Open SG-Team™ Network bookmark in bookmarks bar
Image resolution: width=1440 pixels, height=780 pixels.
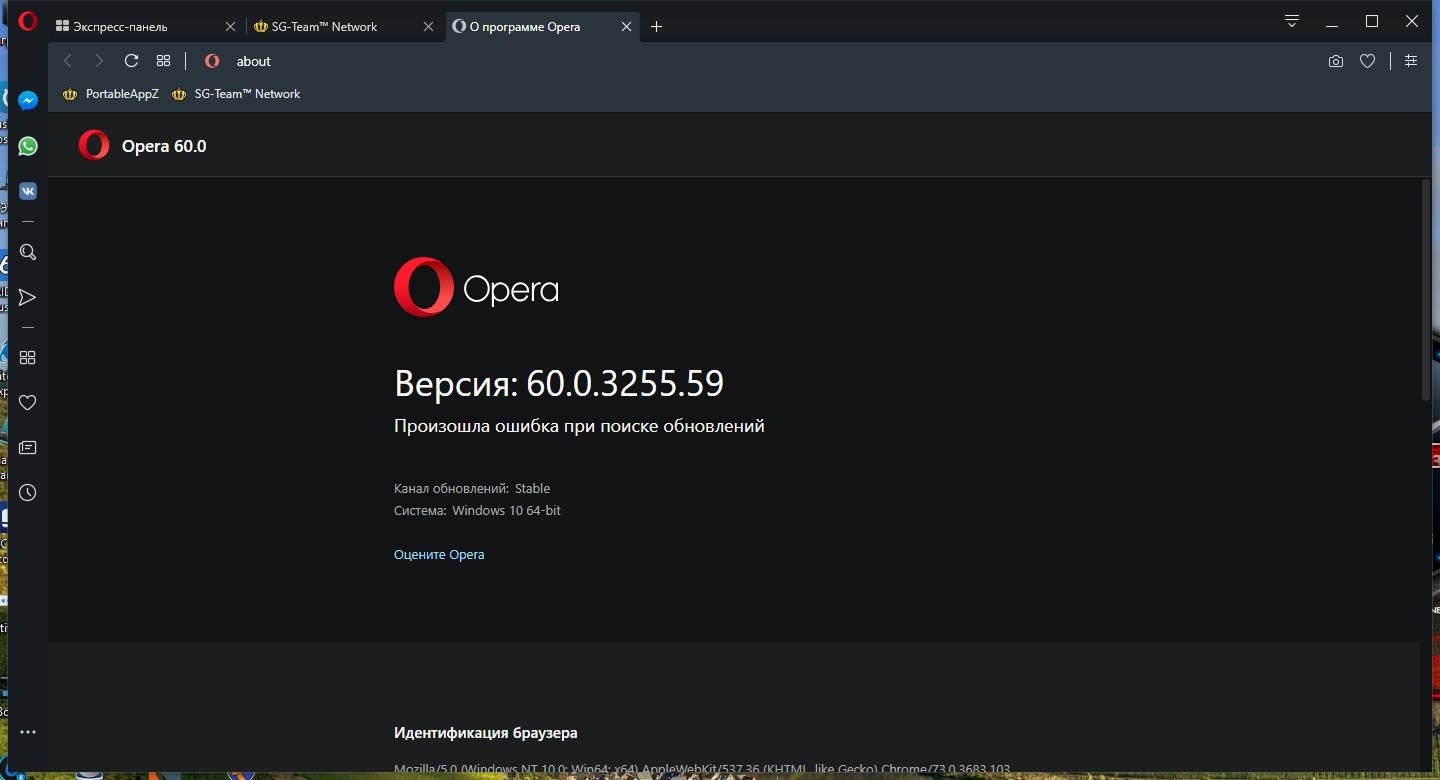pos(236,94)
